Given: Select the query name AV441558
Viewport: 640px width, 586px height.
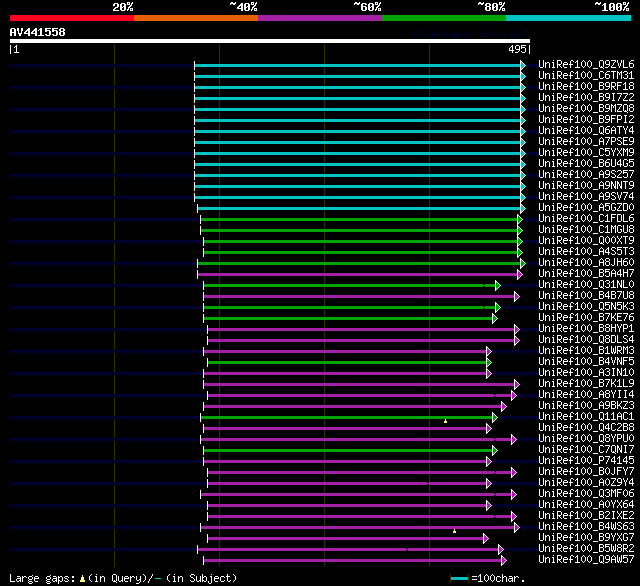Looking at the screenshot, I should (38, 32).
